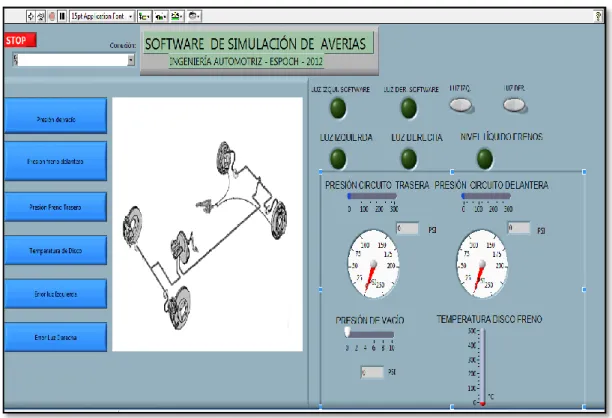Click the TEMPERATURA DISCO FRENO thermometer

(x=482, y=367)
